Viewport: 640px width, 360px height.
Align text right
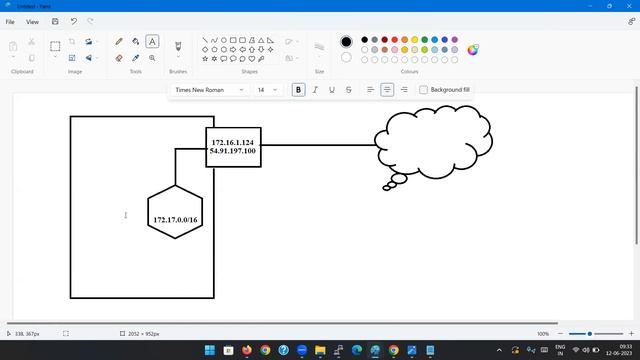tap(404, 90)
